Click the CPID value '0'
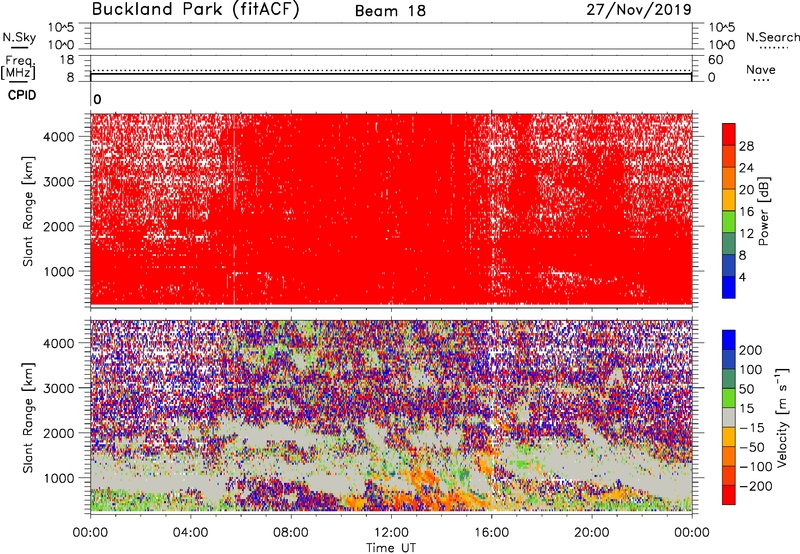This screenshot has width=800, height=554. pyautogui.click(x=97, y=99)
